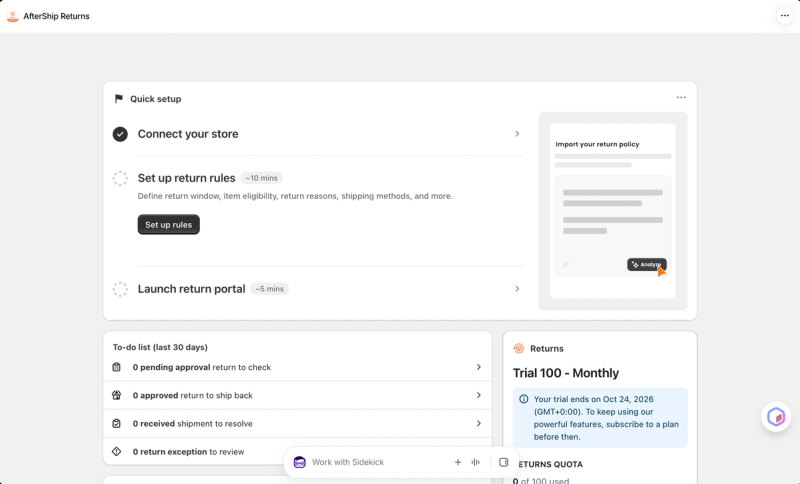800x484 pixels.
Task: Click the Returns card orange icon
Action: 519,348
